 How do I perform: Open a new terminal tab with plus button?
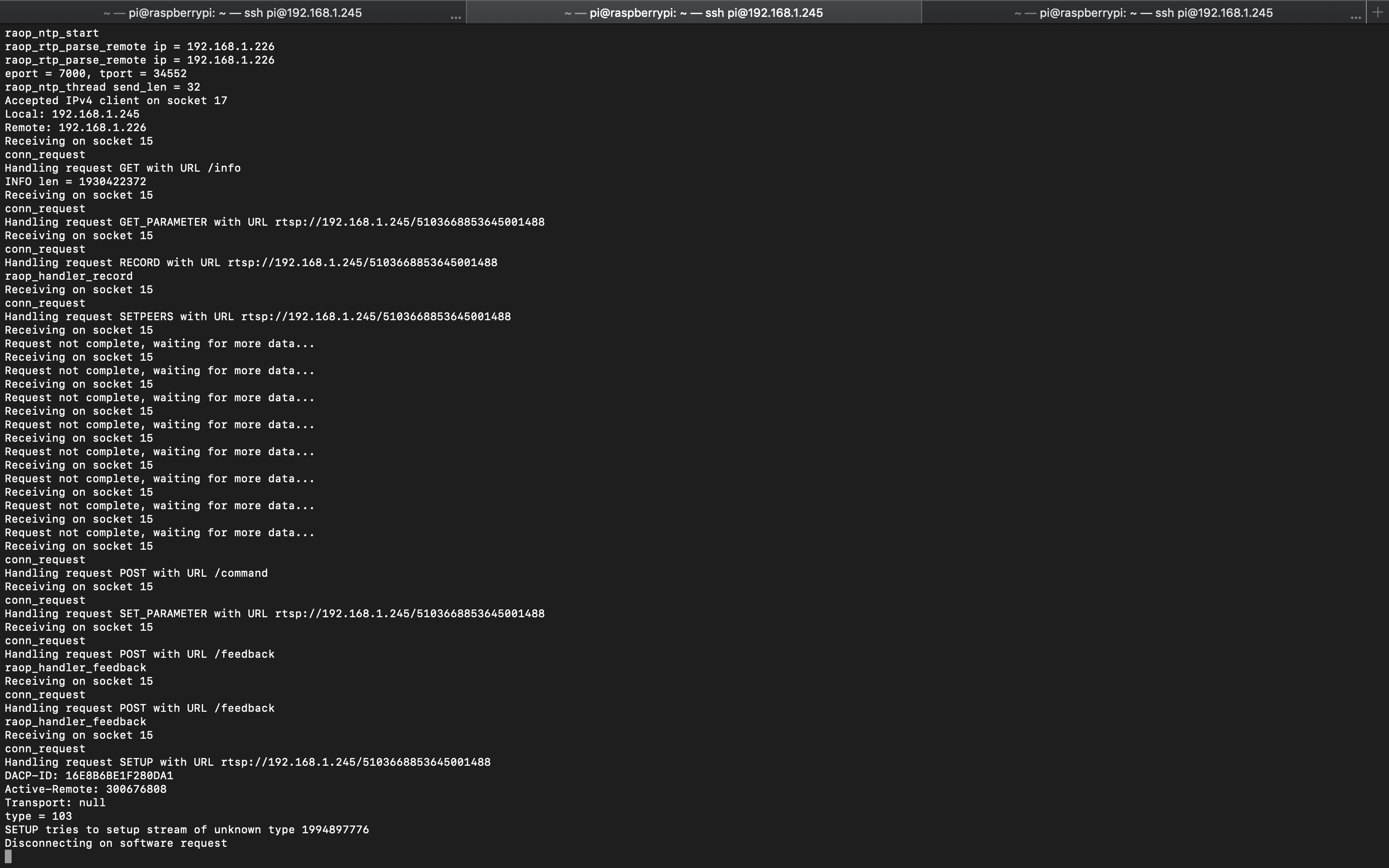pyautogui.click(x=1377, y=13)
